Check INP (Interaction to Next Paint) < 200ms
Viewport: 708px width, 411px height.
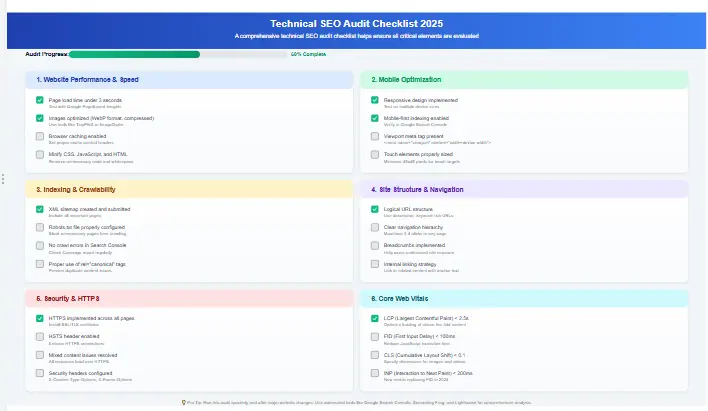[x=375, y=373]
